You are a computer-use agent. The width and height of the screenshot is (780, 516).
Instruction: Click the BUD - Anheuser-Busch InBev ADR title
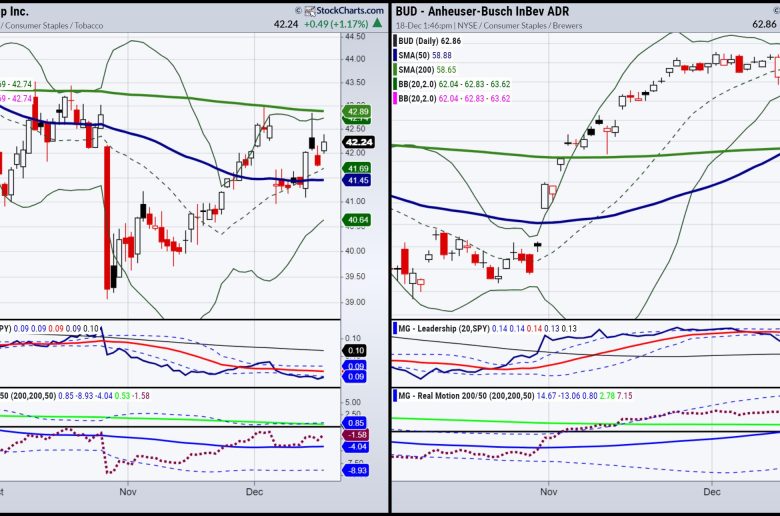[482, 11]
